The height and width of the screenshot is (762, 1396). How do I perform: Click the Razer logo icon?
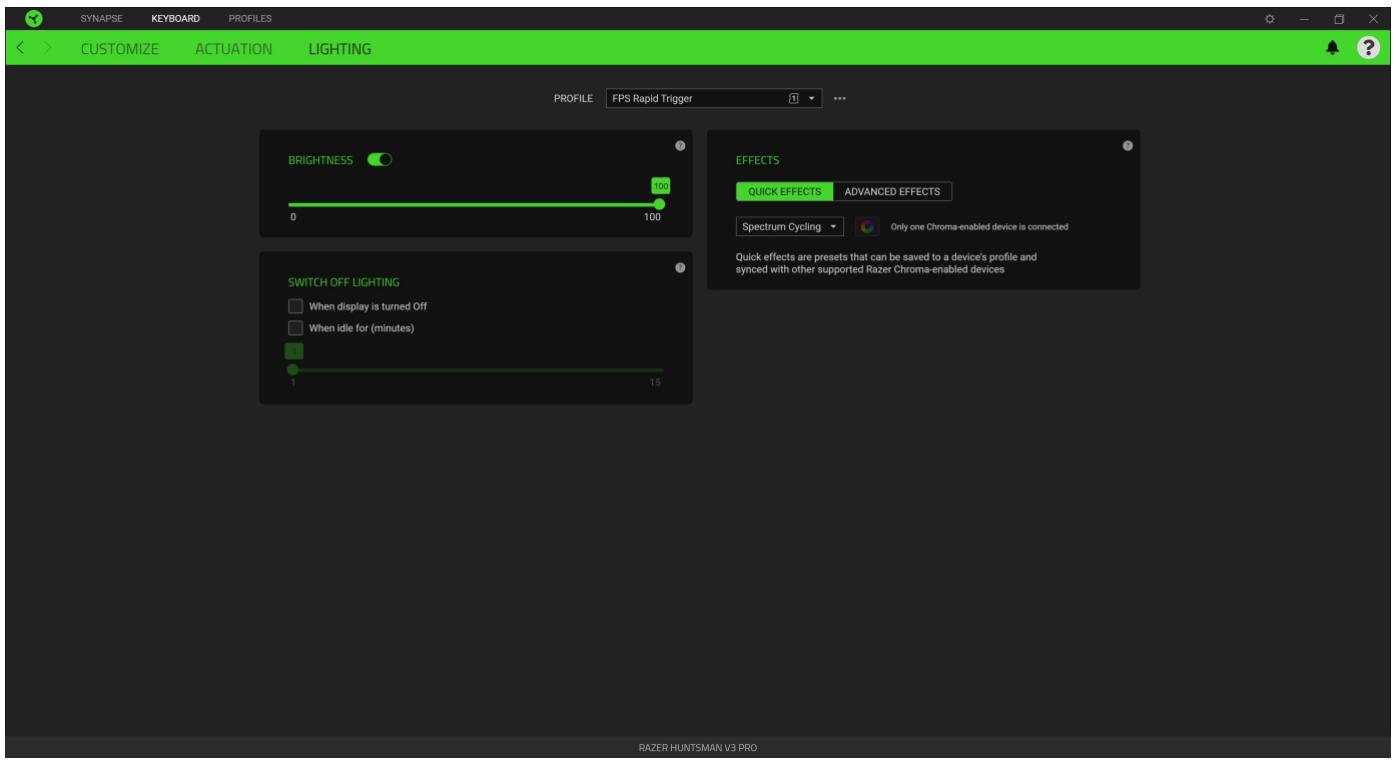(35, 19)
